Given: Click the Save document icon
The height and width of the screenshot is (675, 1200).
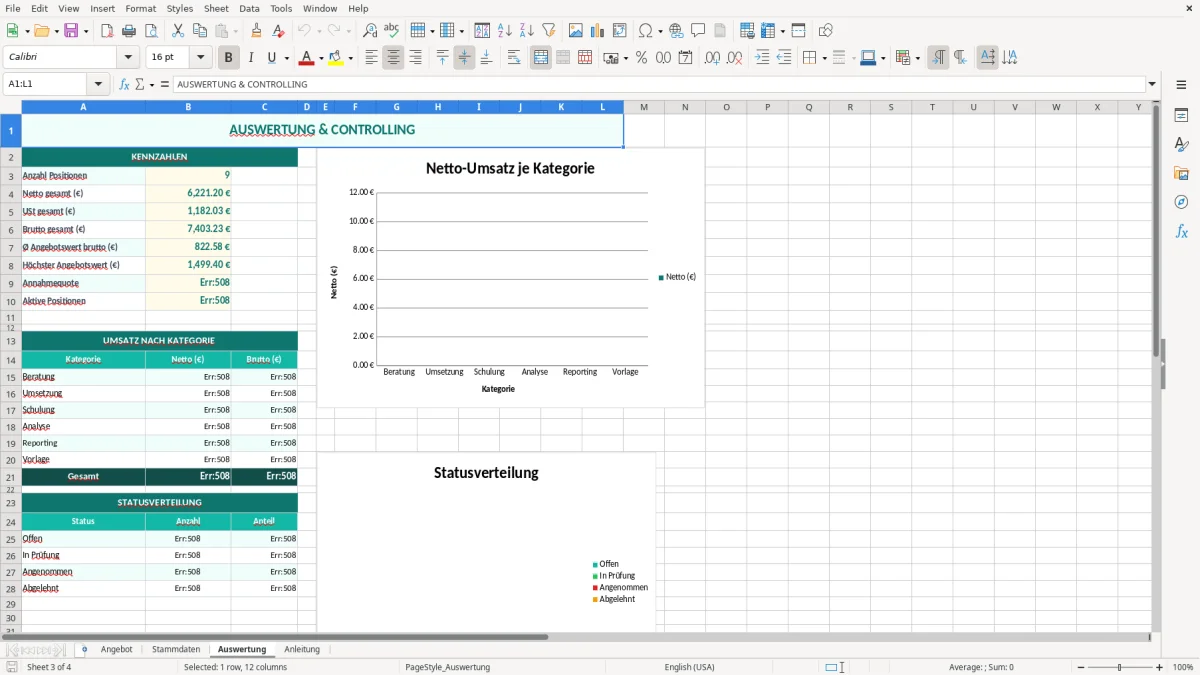Looking at the screenshot, I should (x=71, y=31).
